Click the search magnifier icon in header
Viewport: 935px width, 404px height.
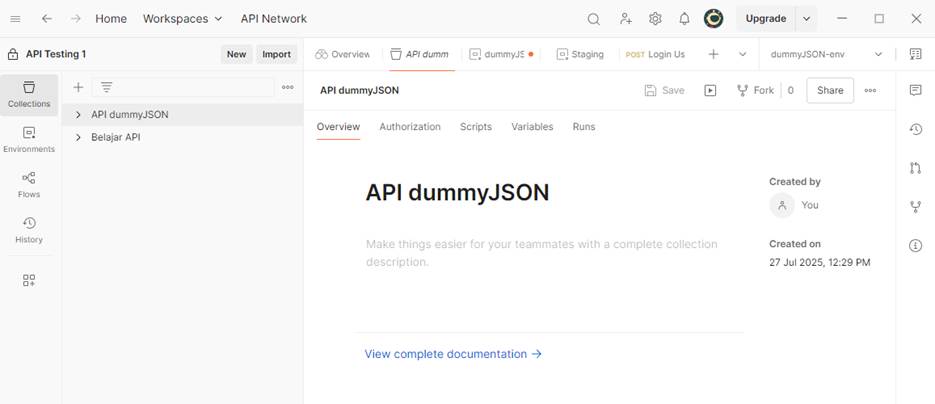pos(593,19)
